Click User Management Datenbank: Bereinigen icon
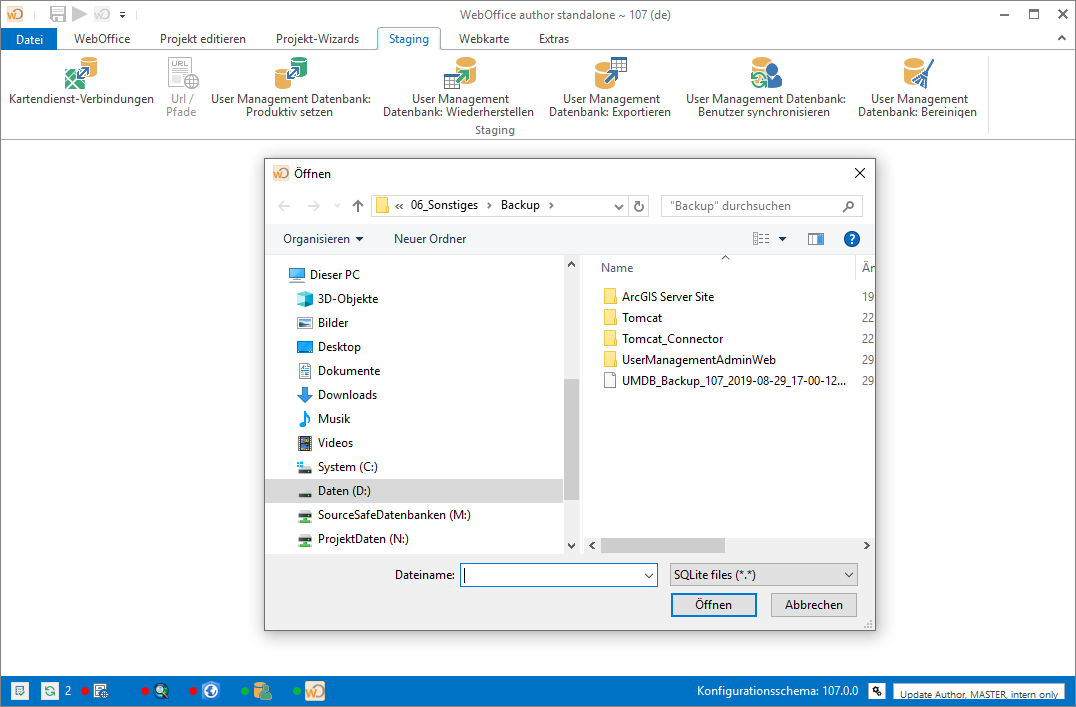 (917, 74)
